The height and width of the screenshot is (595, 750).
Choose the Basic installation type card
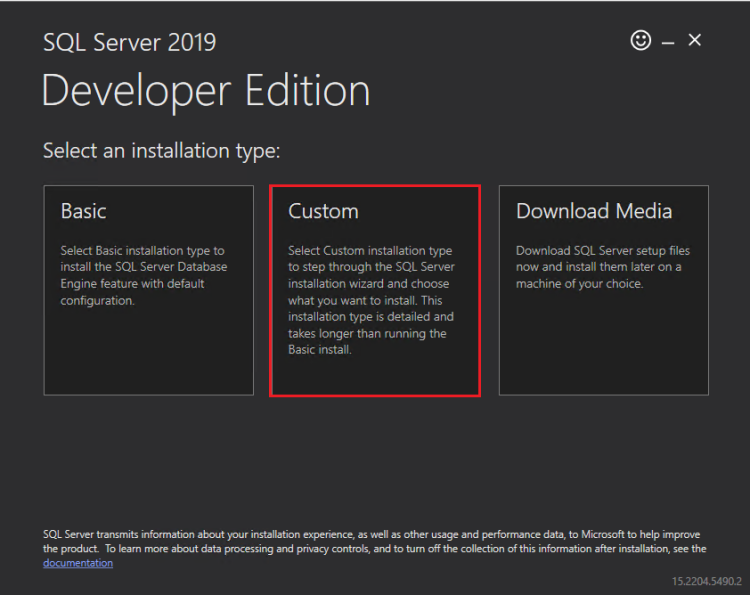click(148, 290)
